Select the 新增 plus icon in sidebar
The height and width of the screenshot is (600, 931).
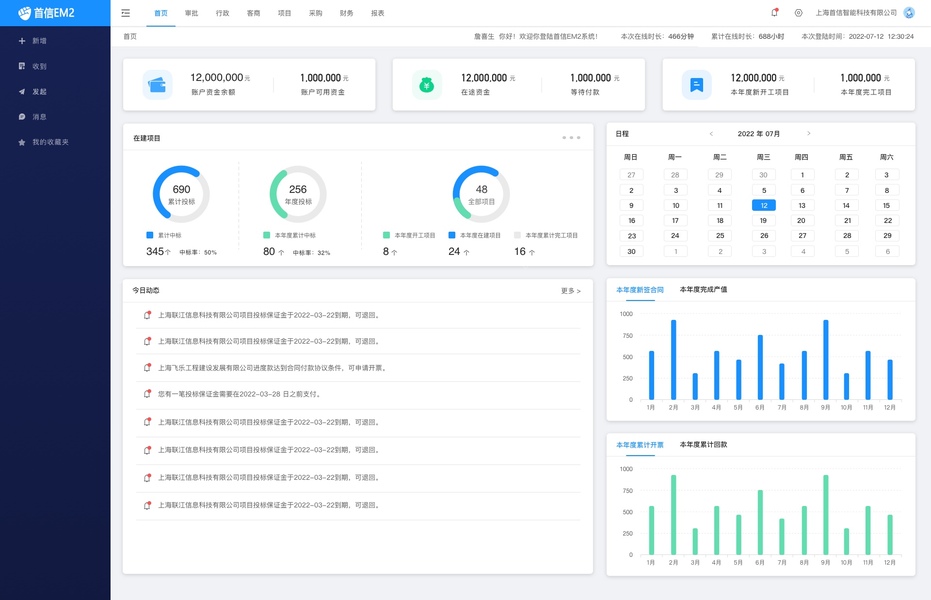(22, 41)
